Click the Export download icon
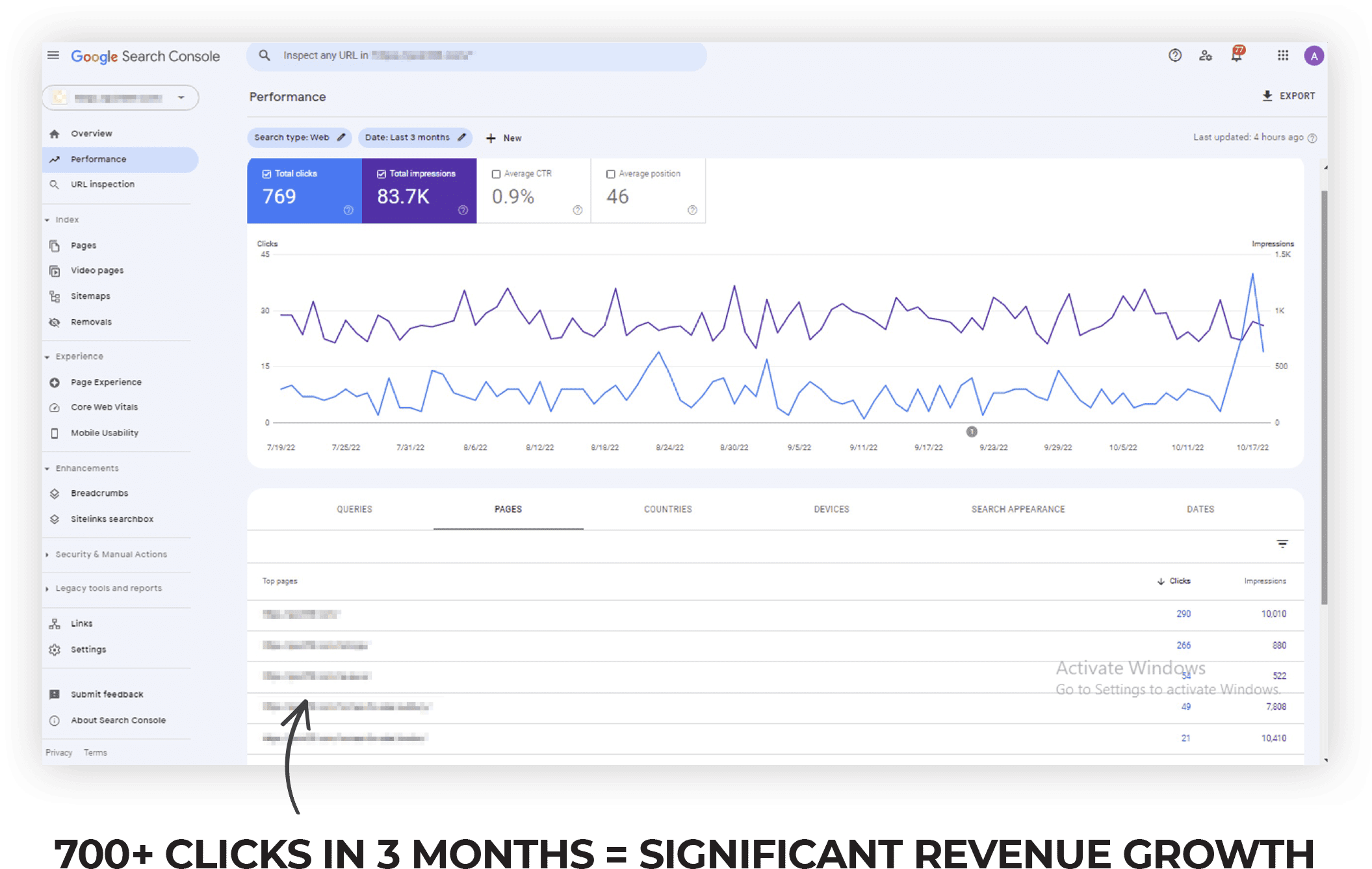The width and height of the screenshot is (1372, 869). [1267, 96]
